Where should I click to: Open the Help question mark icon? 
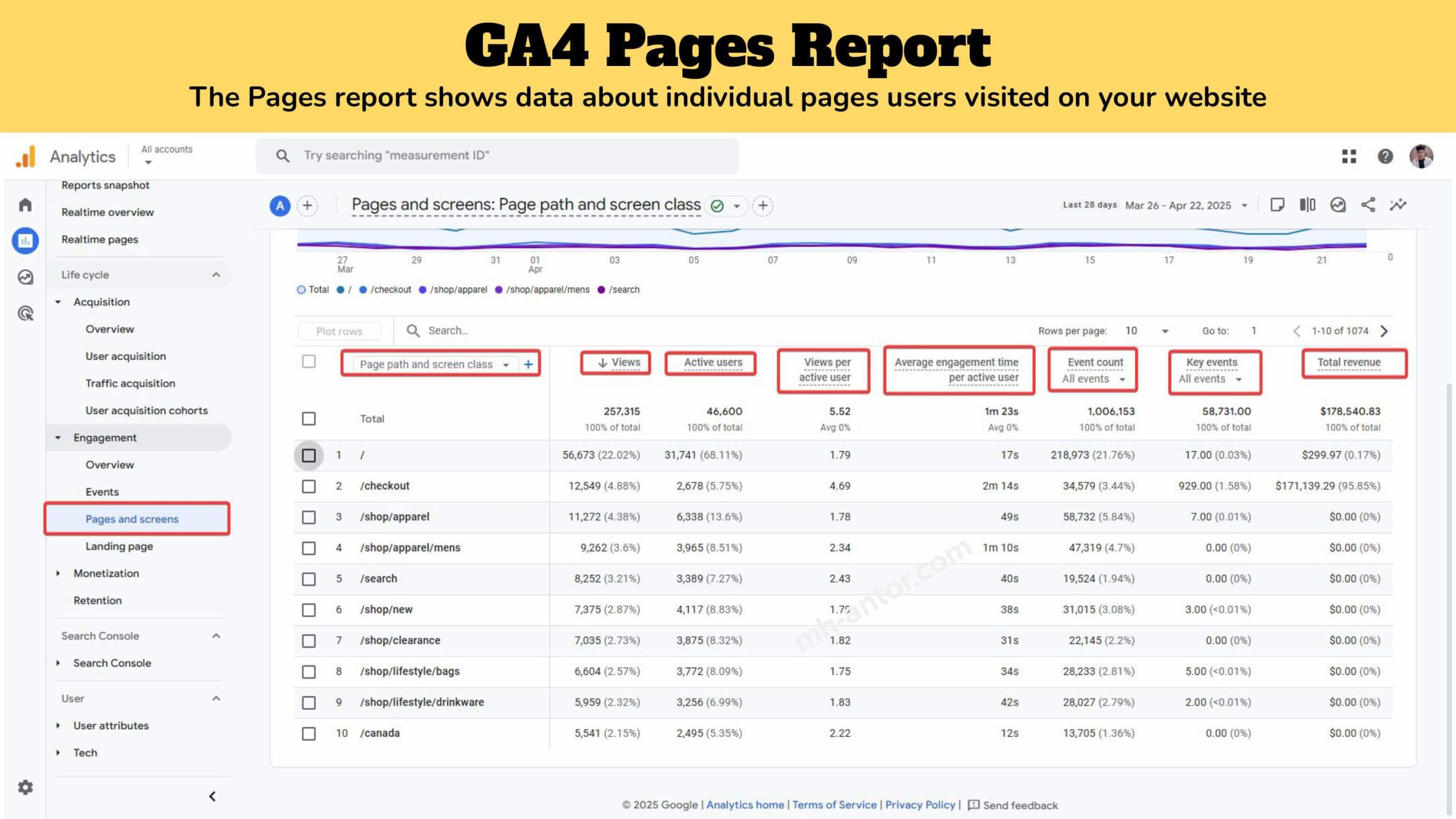point(1385,156)
